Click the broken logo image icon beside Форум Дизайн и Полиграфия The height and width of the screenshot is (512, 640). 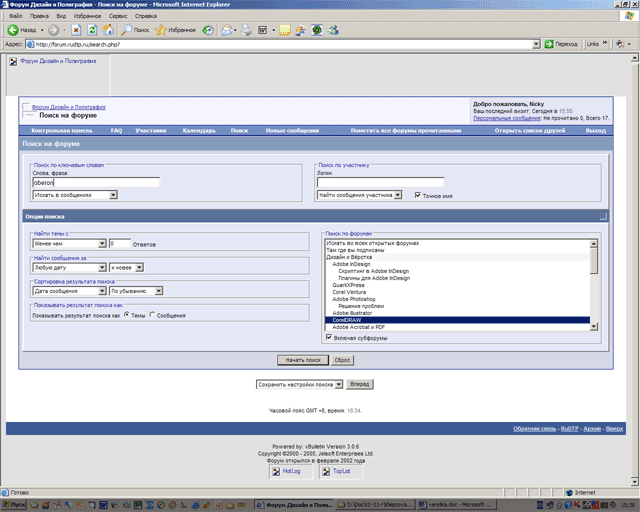click(13, 62)
